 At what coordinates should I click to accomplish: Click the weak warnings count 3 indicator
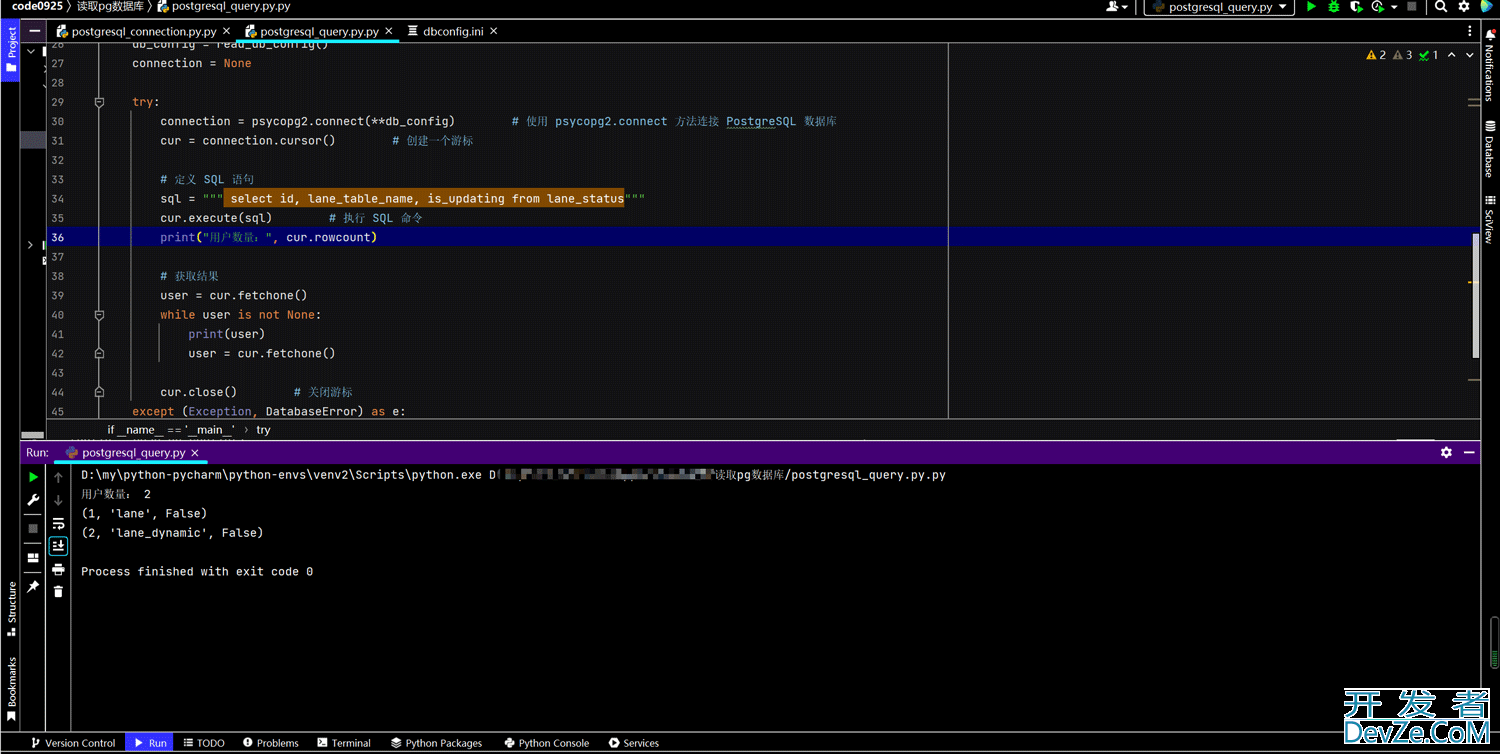click(x=1403, y=55)
